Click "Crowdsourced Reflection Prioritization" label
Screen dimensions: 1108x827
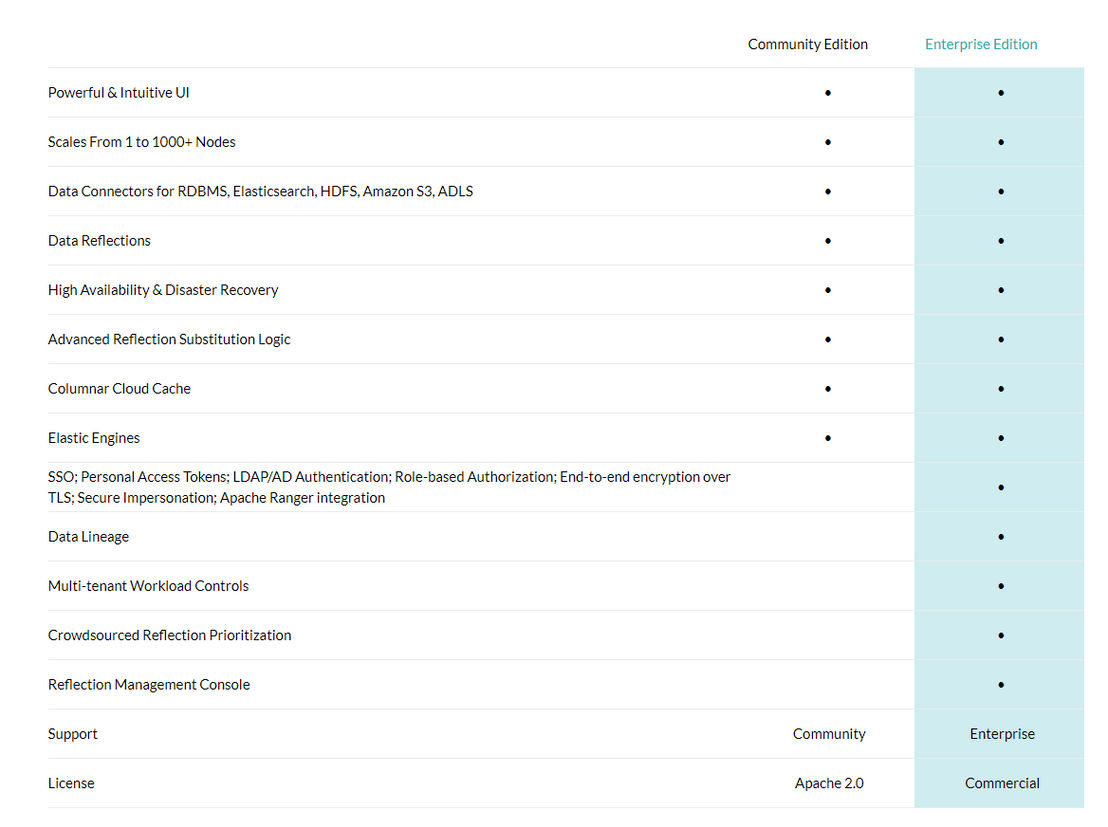point(170,635)
